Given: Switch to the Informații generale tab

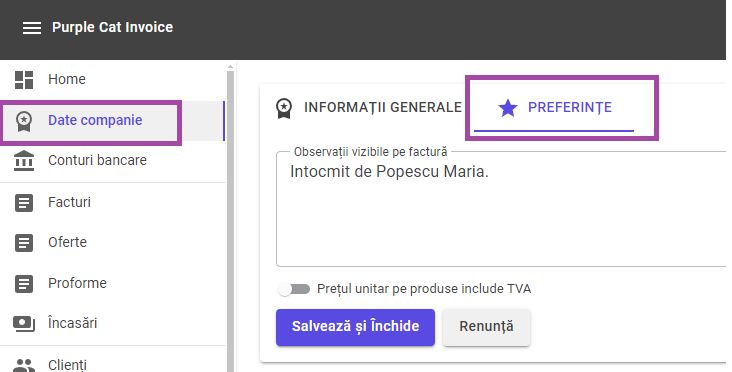Looking at the screenshot, I should pos(369,107).
